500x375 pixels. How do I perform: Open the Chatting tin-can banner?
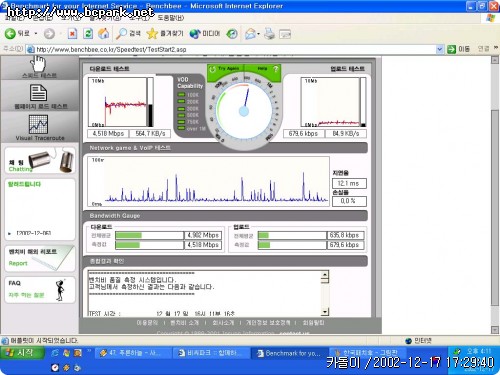(40, 161)
